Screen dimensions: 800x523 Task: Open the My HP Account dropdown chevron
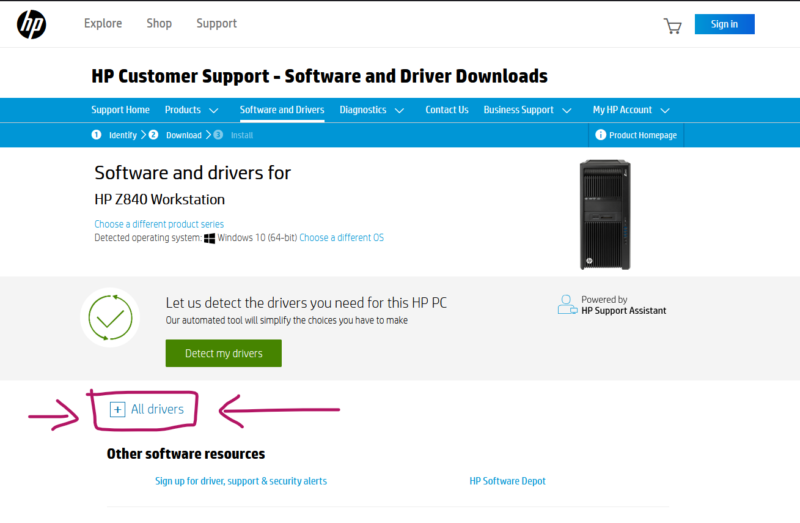[665, 110]
